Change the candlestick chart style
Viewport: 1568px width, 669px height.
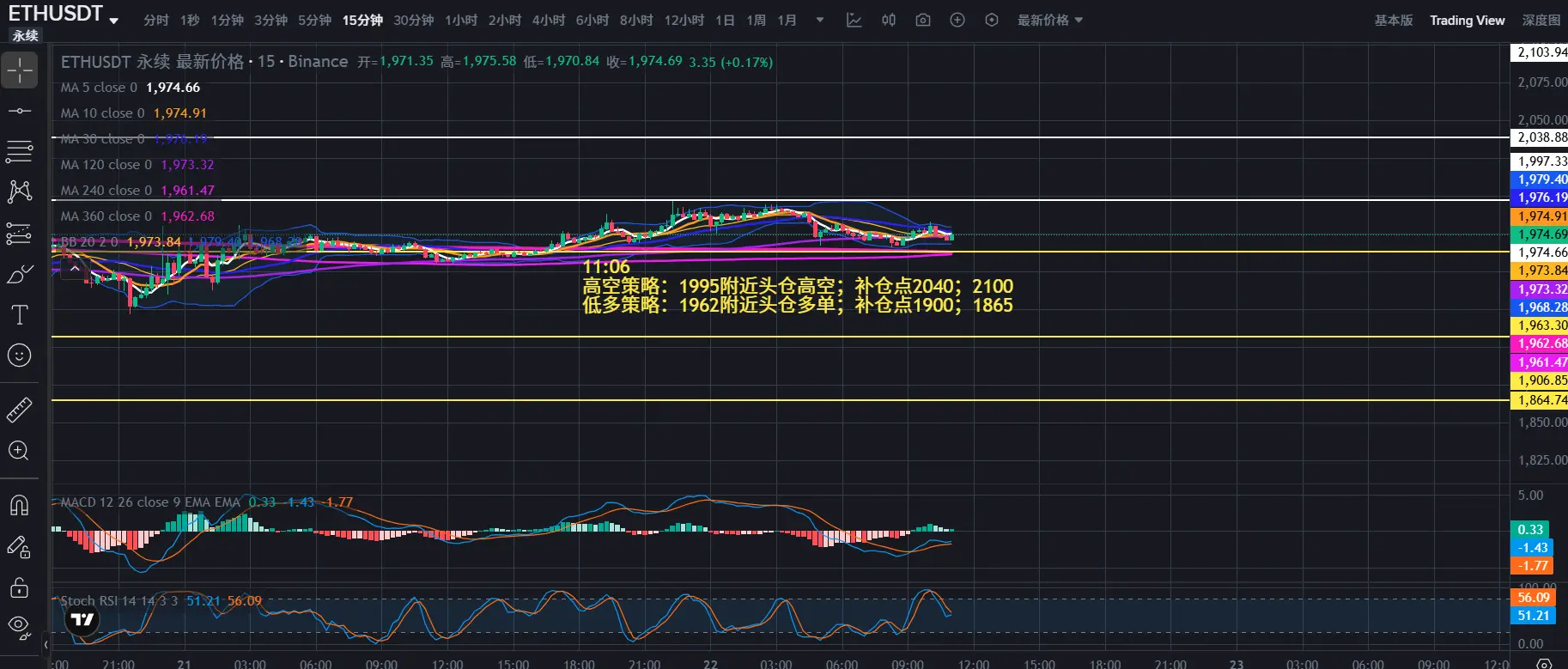[x=889, y=20]
